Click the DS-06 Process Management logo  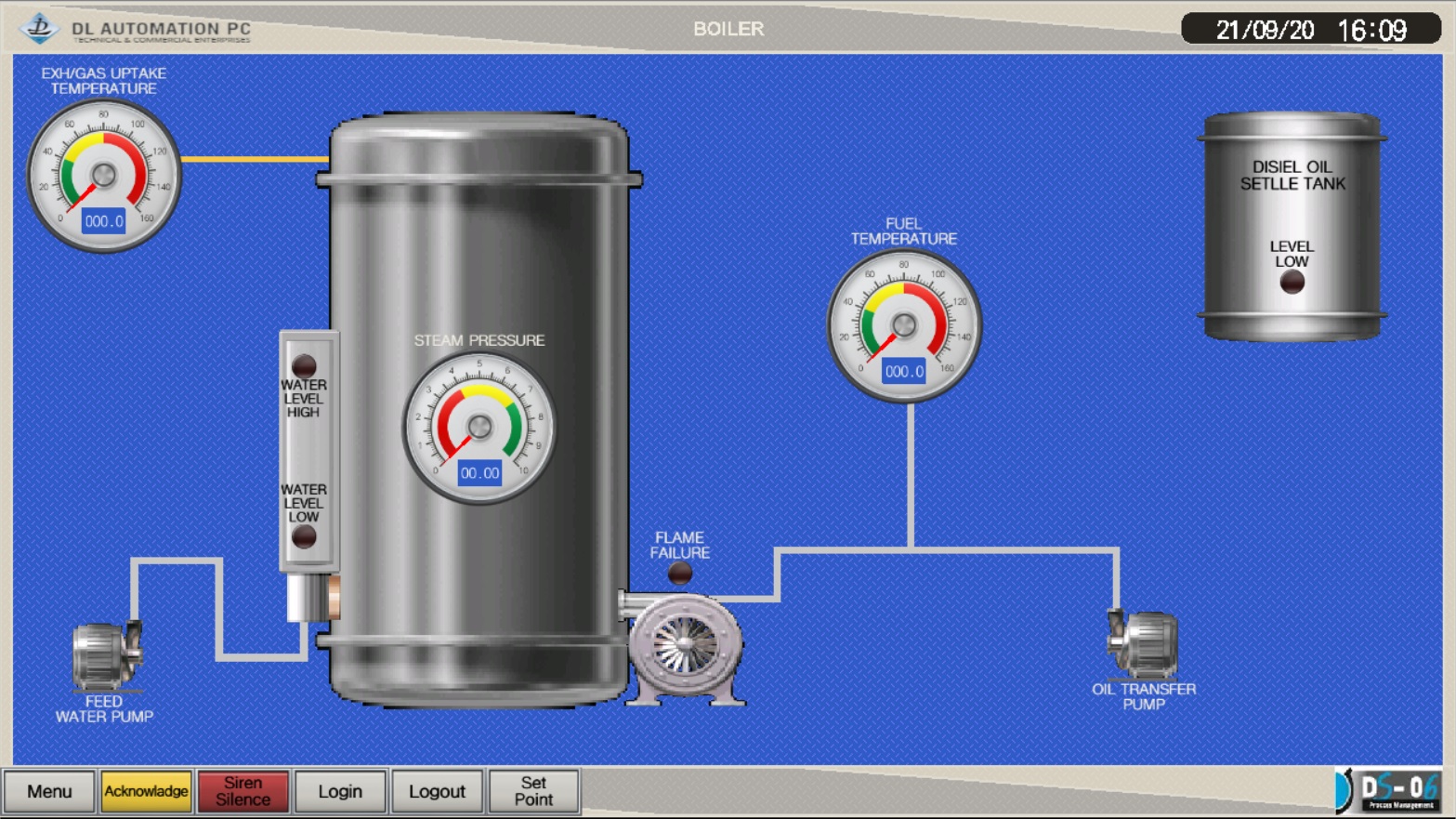[x=1390, y=791]
